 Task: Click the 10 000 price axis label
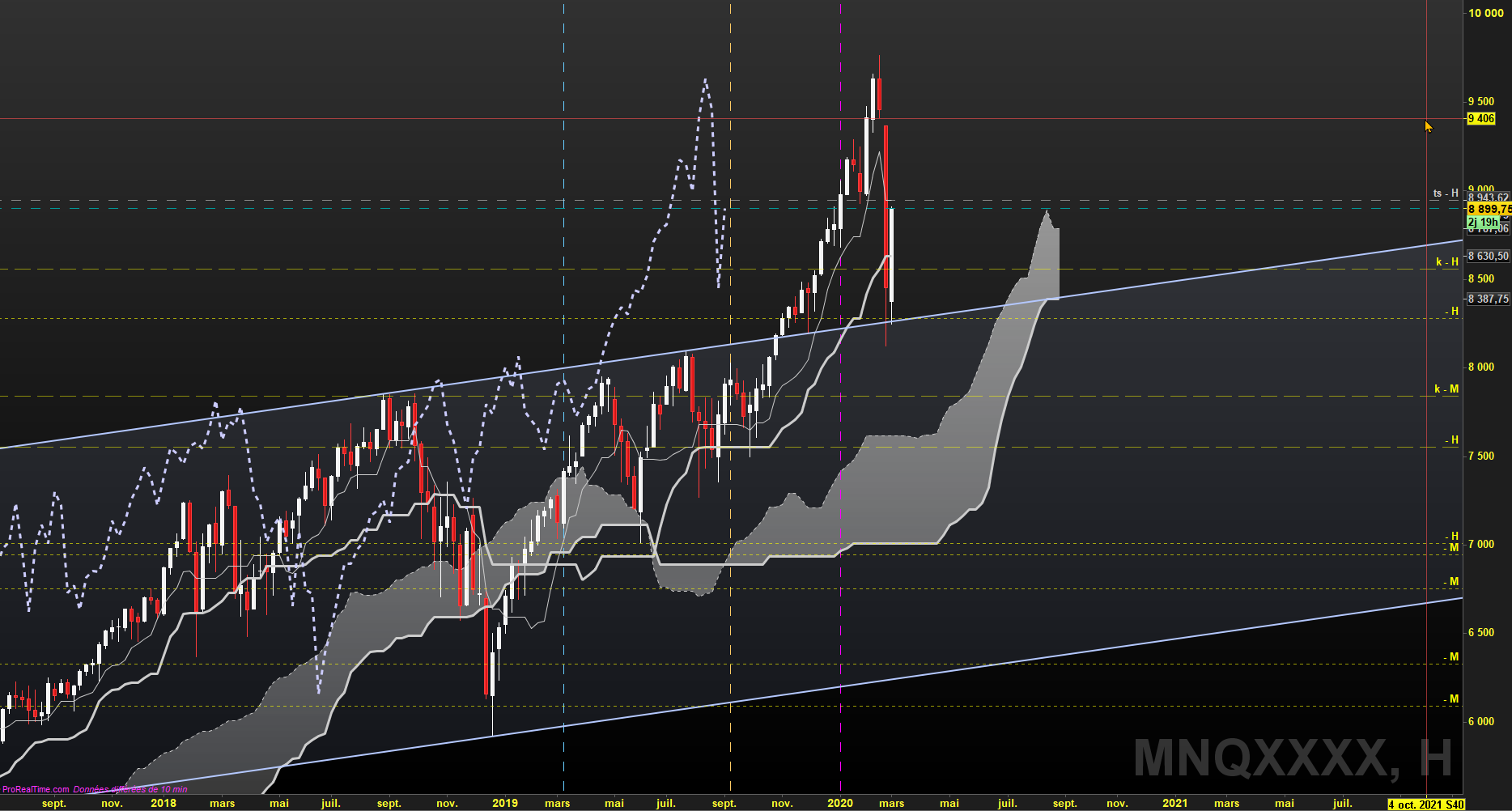click(1485, 13)
